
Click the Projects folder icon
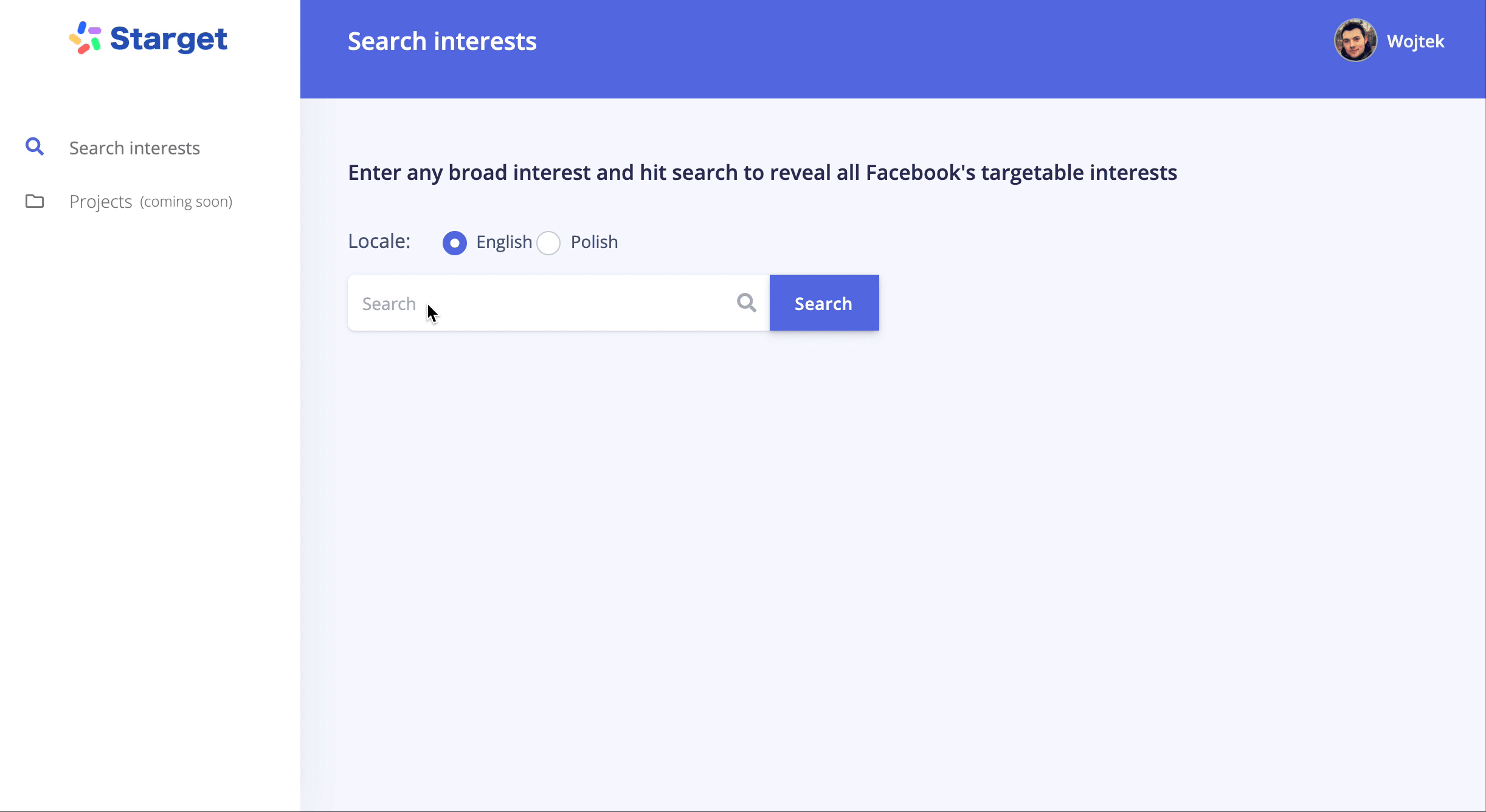[x=34, y=200]
